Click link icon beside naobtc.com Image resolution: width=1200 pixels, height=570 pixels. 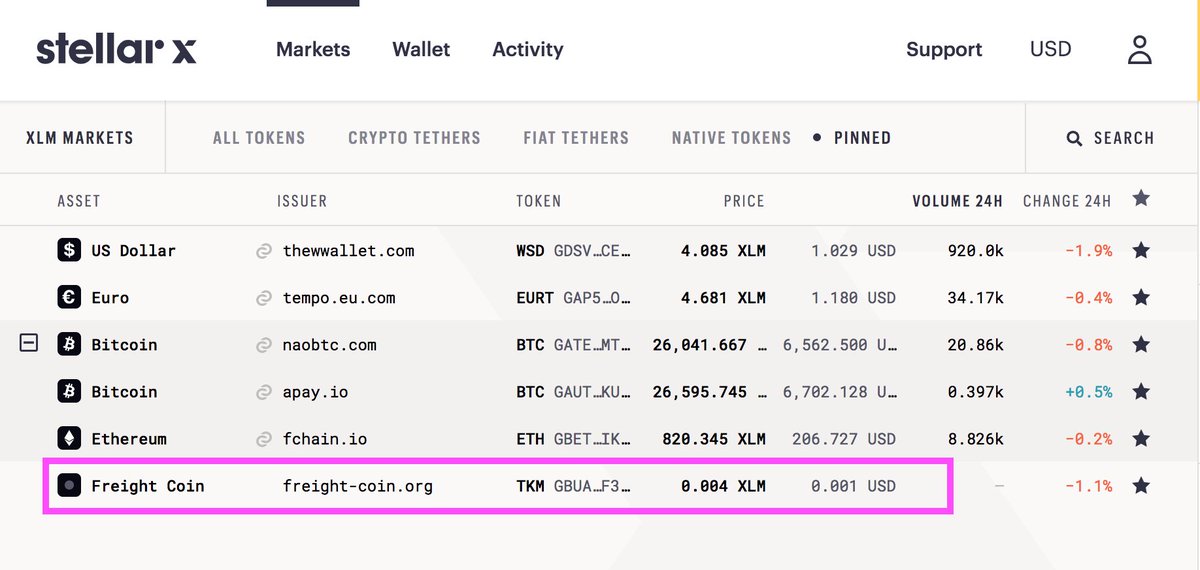coord(264,345)
